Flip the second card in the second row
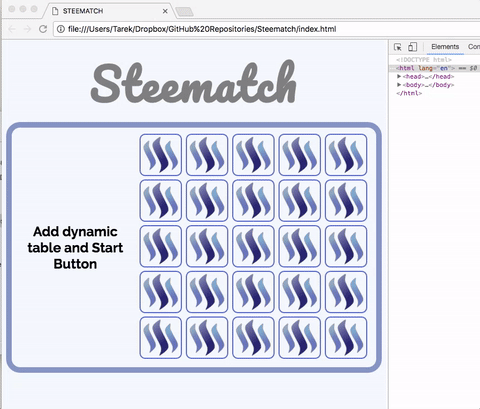480x409 pixels. pos(207,201)
